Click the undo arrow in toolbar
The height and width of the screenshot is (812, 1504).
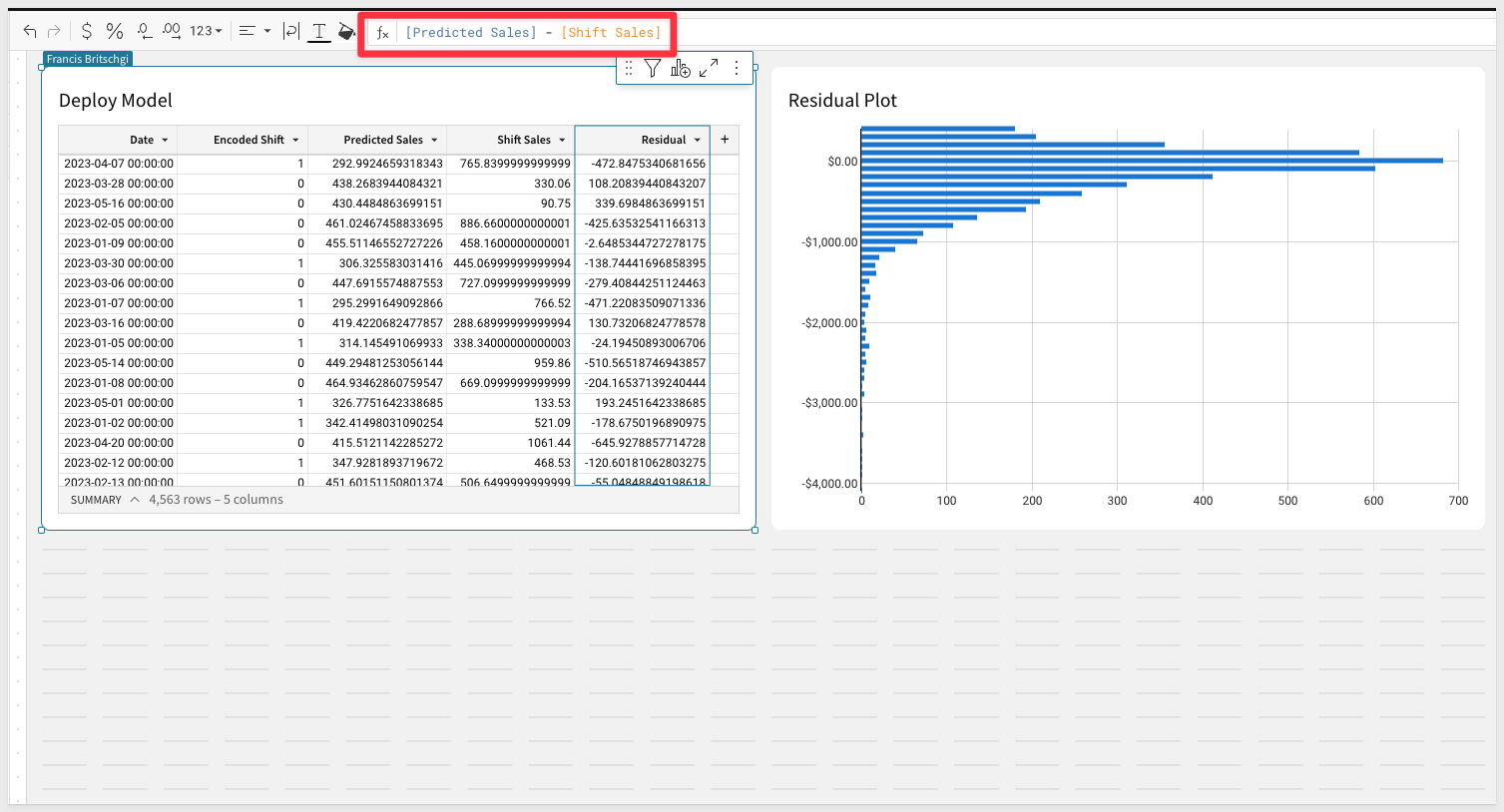(30, 32)
